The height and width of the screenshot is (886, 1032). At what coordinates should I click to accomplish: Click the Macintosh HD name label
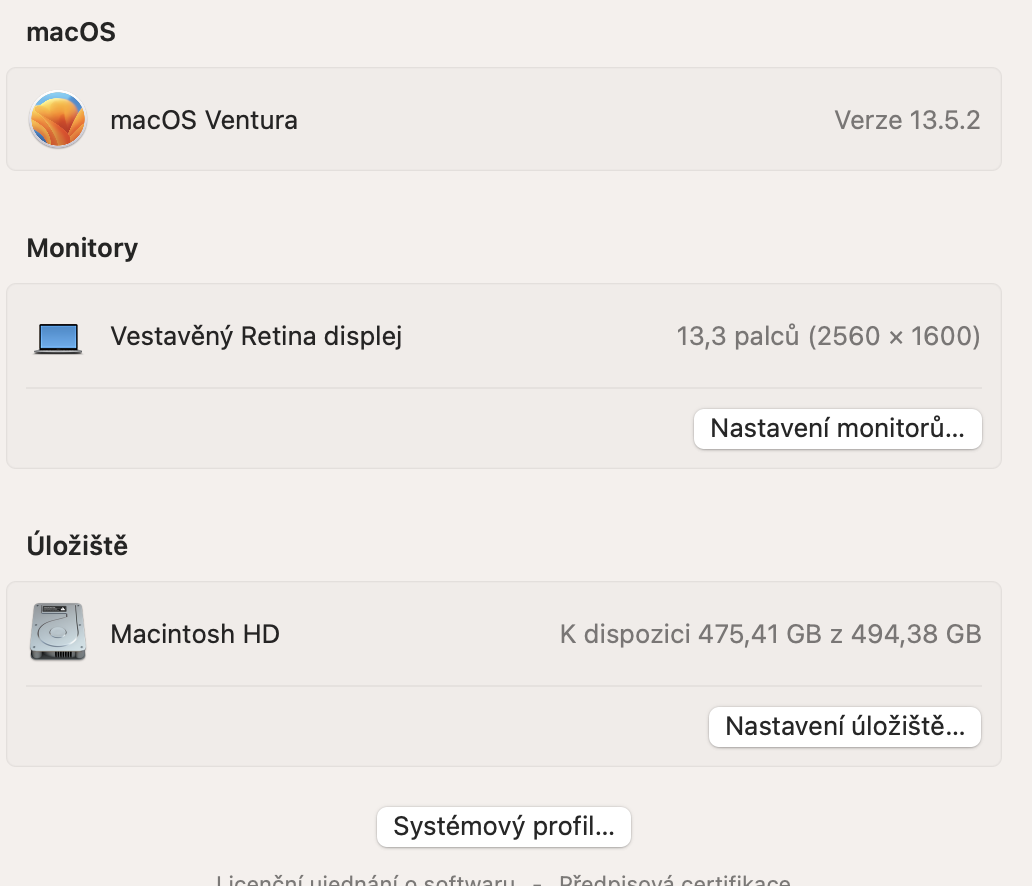[195, 634]
